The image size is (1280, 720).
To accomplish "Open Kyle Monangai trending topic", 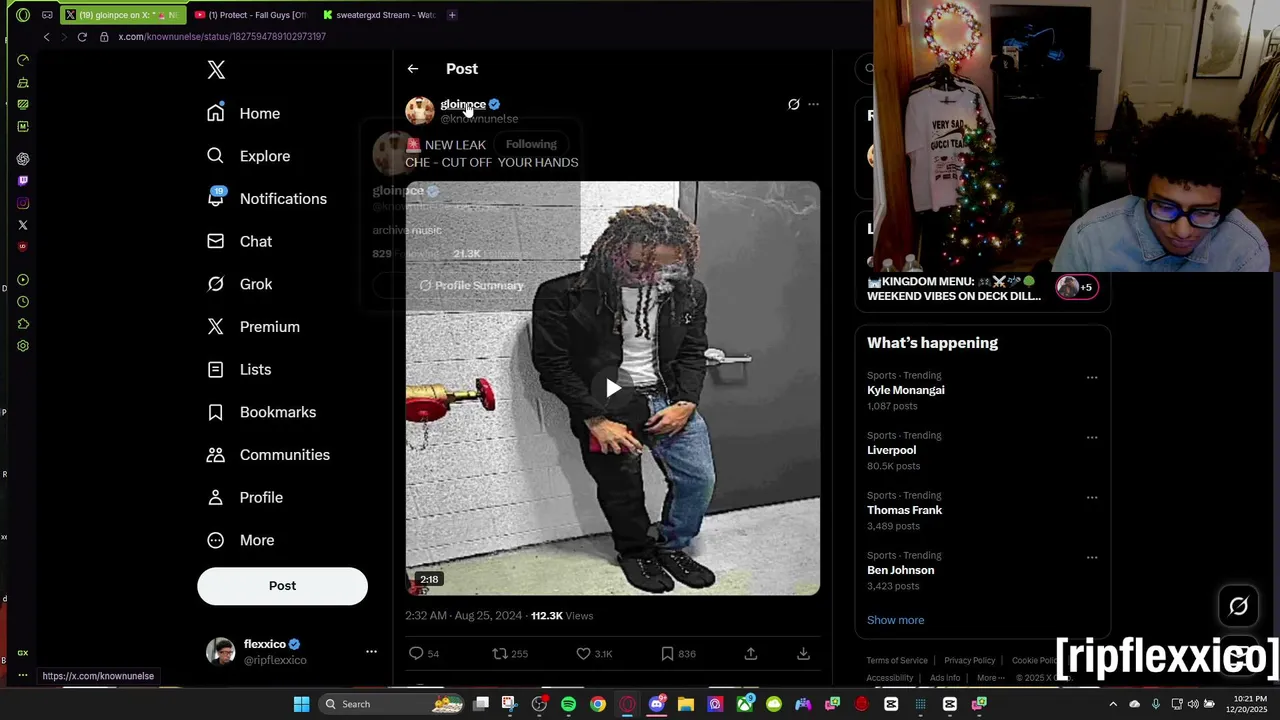I will click(905, 390).
